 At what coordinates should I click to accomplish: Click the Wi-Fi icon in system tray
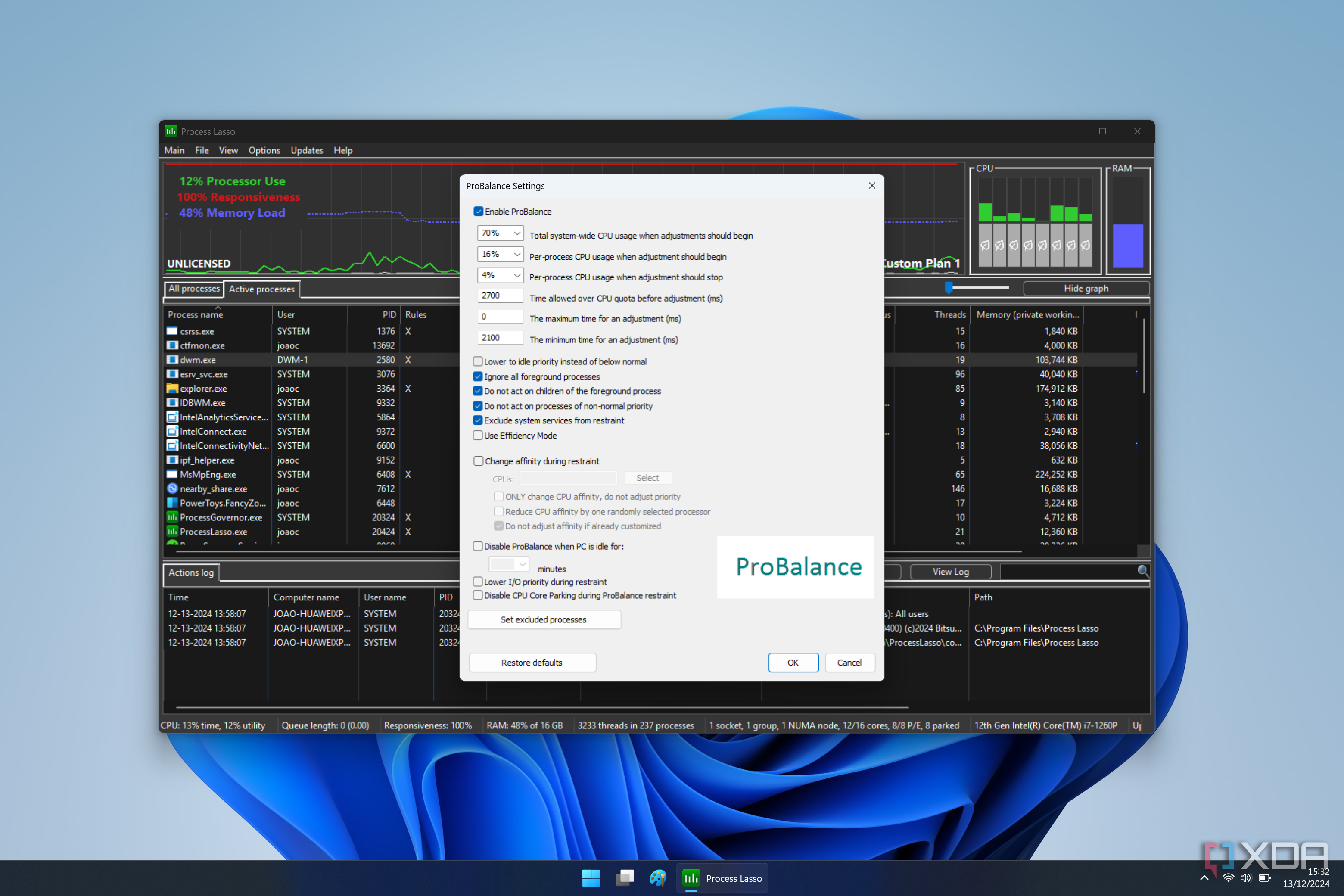pyautogui.click(x=1228, y=878)
